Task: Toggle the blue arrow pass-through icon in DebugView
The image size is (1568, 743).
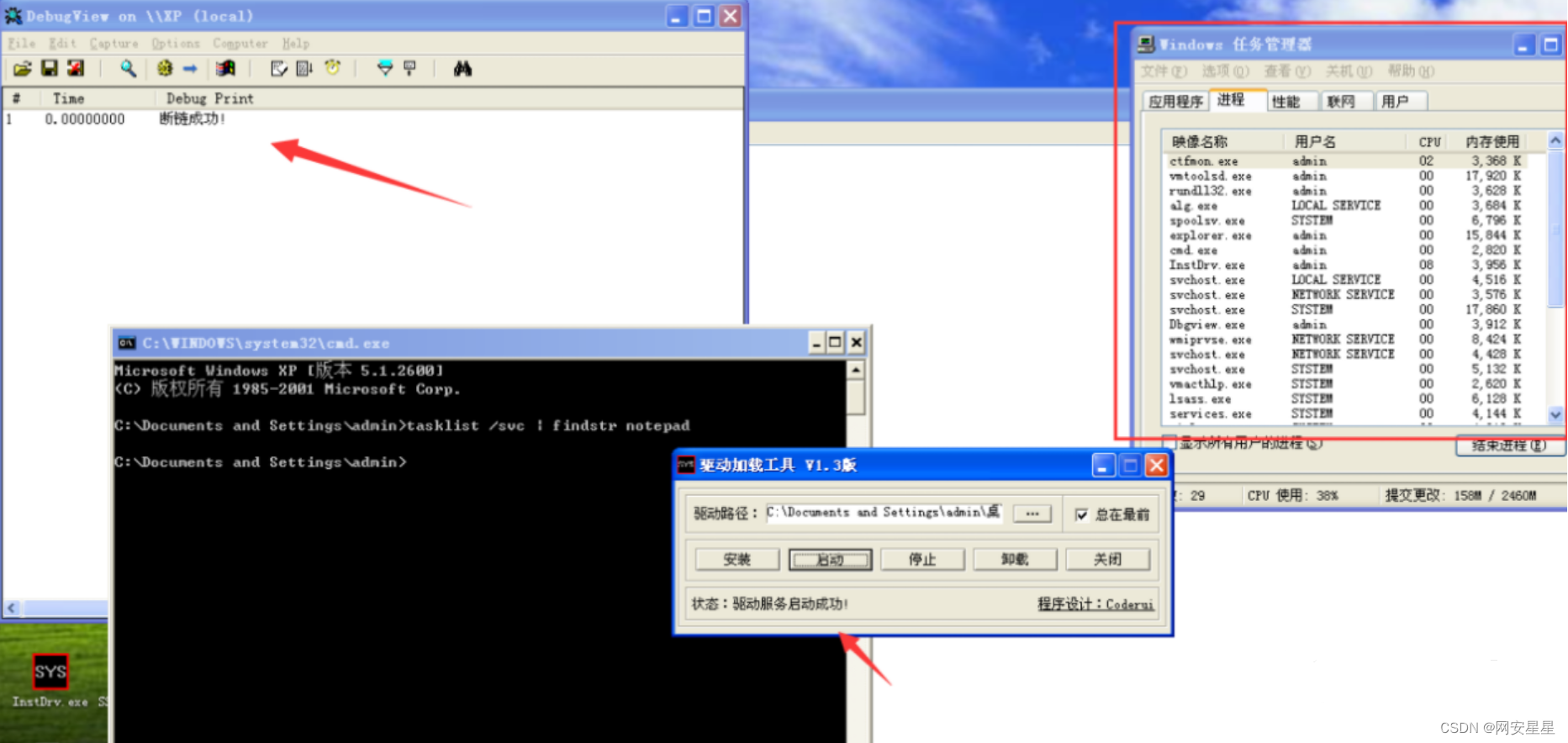Action: click(190, 68)
